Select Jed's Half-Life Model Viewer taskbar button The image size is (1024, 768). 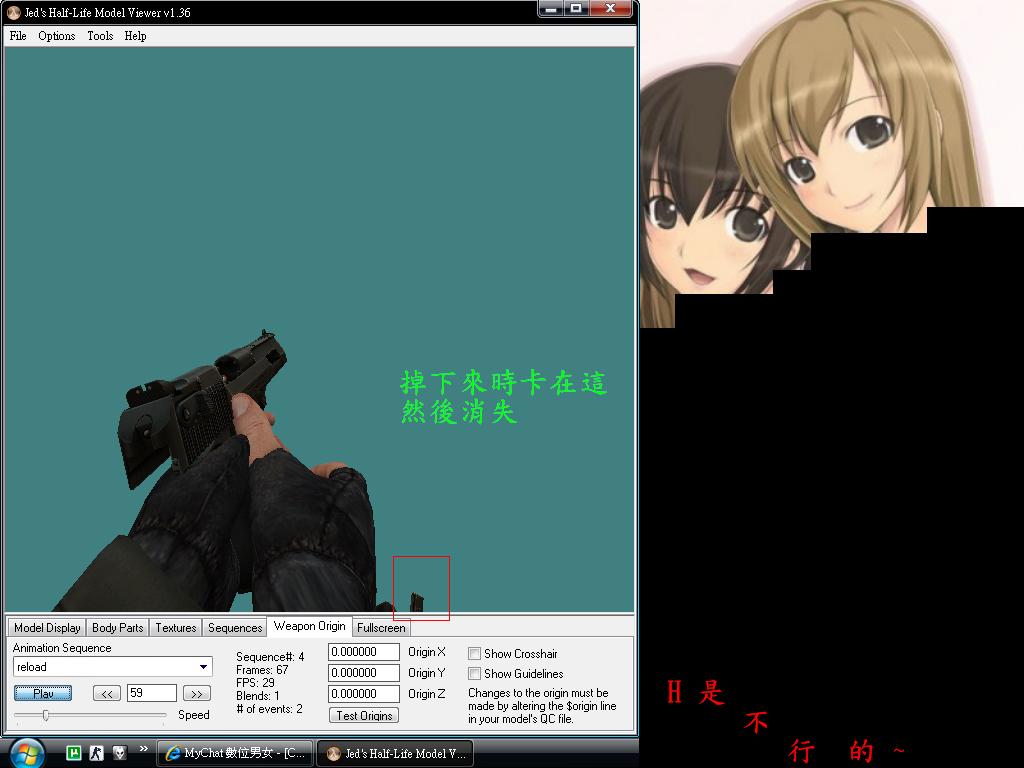394,753
